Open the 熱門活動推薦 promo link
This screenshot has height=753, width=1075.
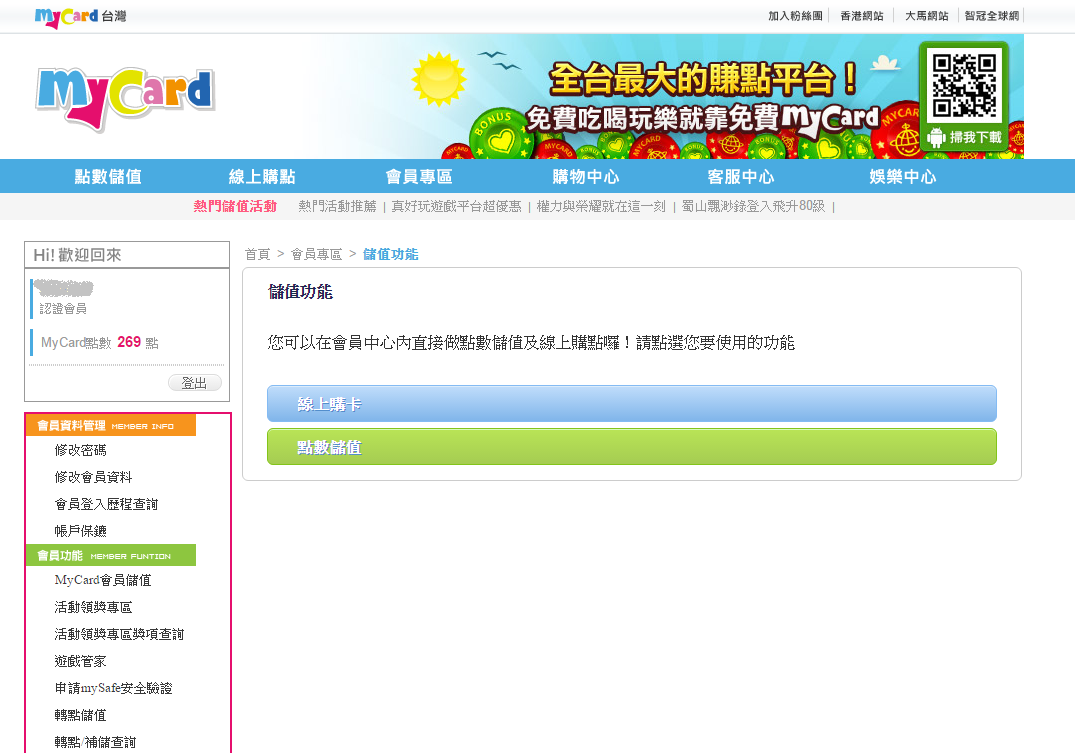tap(337, 206)
